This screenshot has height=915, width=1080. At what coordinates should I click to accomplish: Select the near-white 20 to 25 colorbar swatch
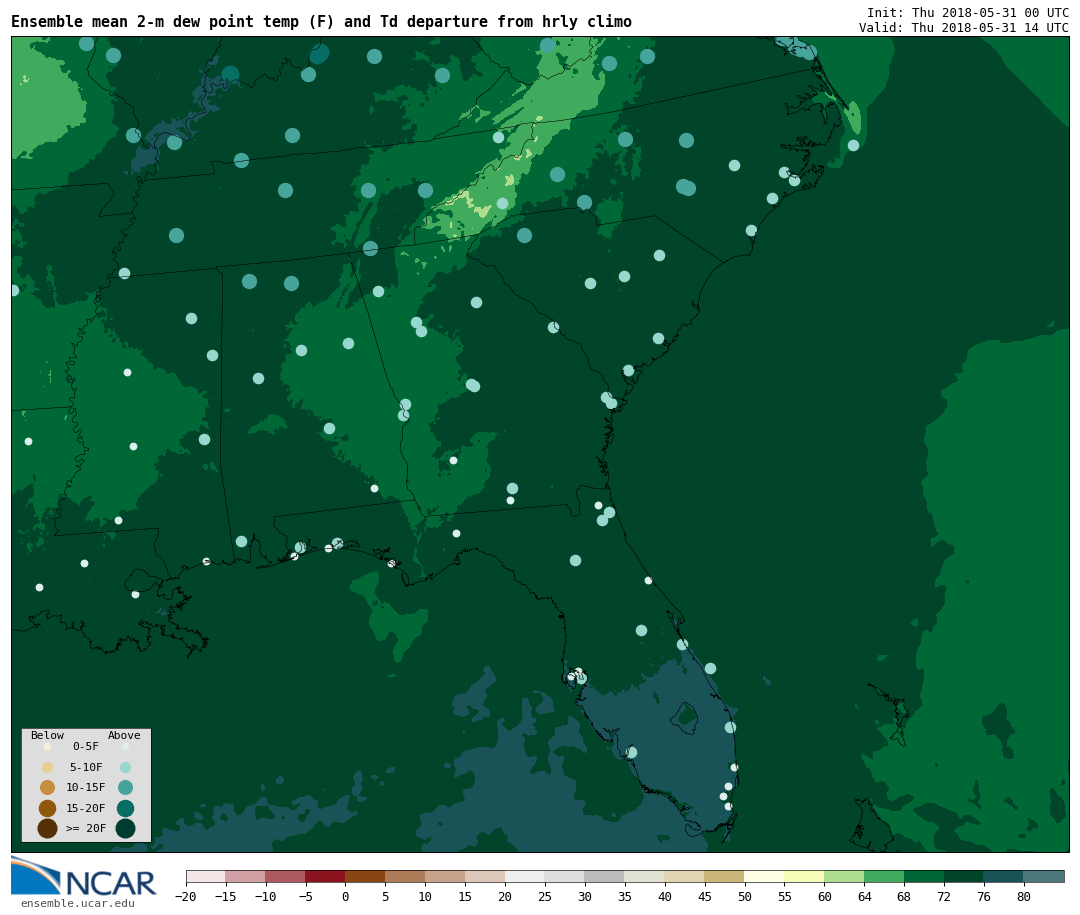coord(525,876)
